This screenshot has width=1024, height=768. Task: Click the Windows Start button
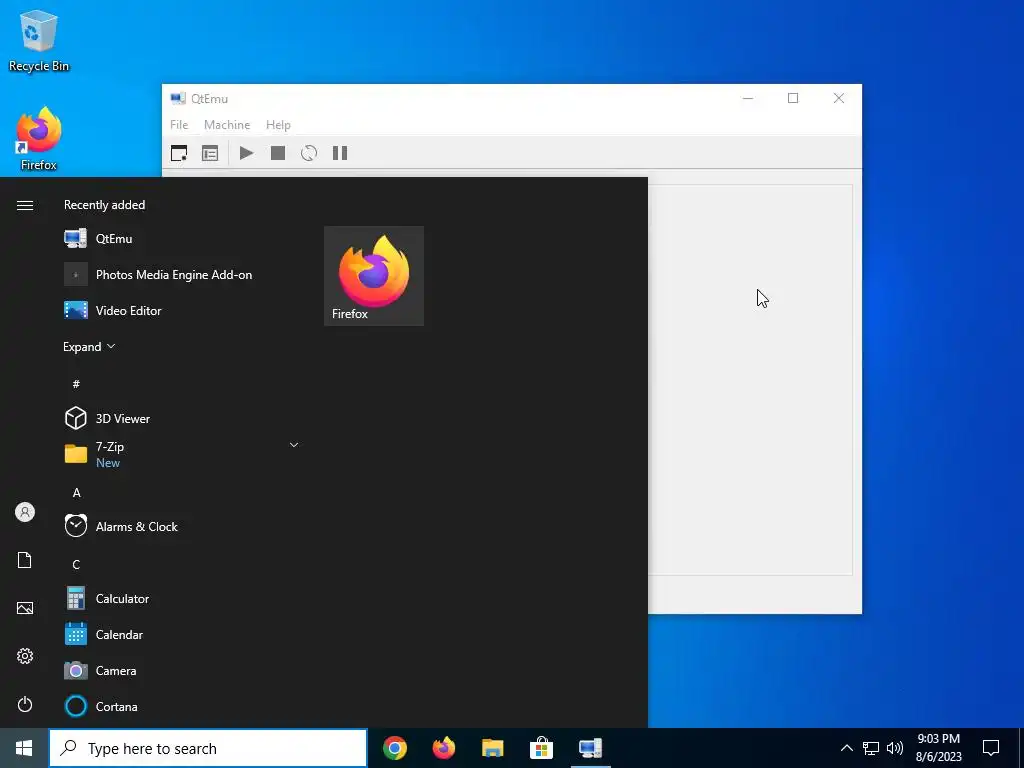tap(24, 748)
